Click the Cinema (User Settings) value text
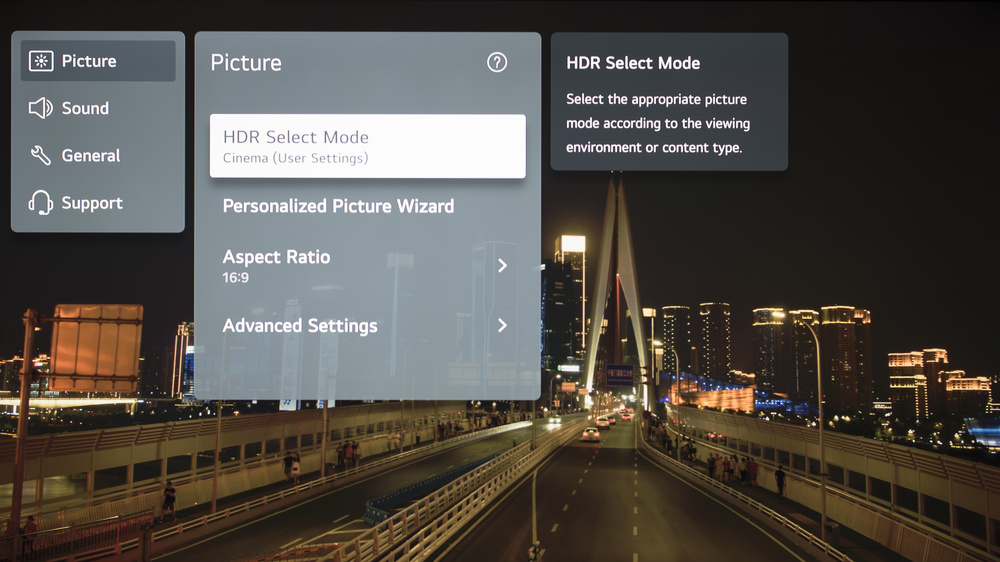 pyautogui.click(x=295, y=158)
